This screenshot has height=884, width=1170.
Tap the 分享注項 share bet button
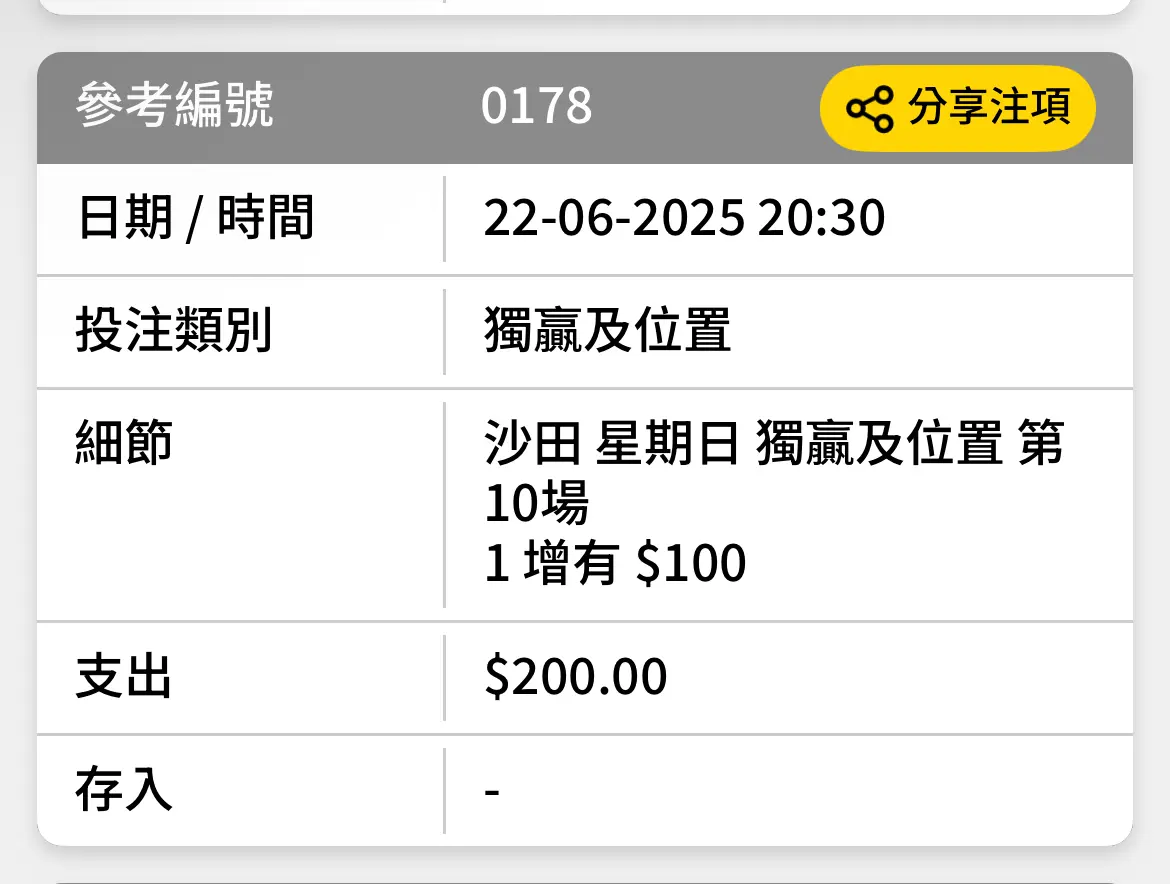[x=957, y=108]
